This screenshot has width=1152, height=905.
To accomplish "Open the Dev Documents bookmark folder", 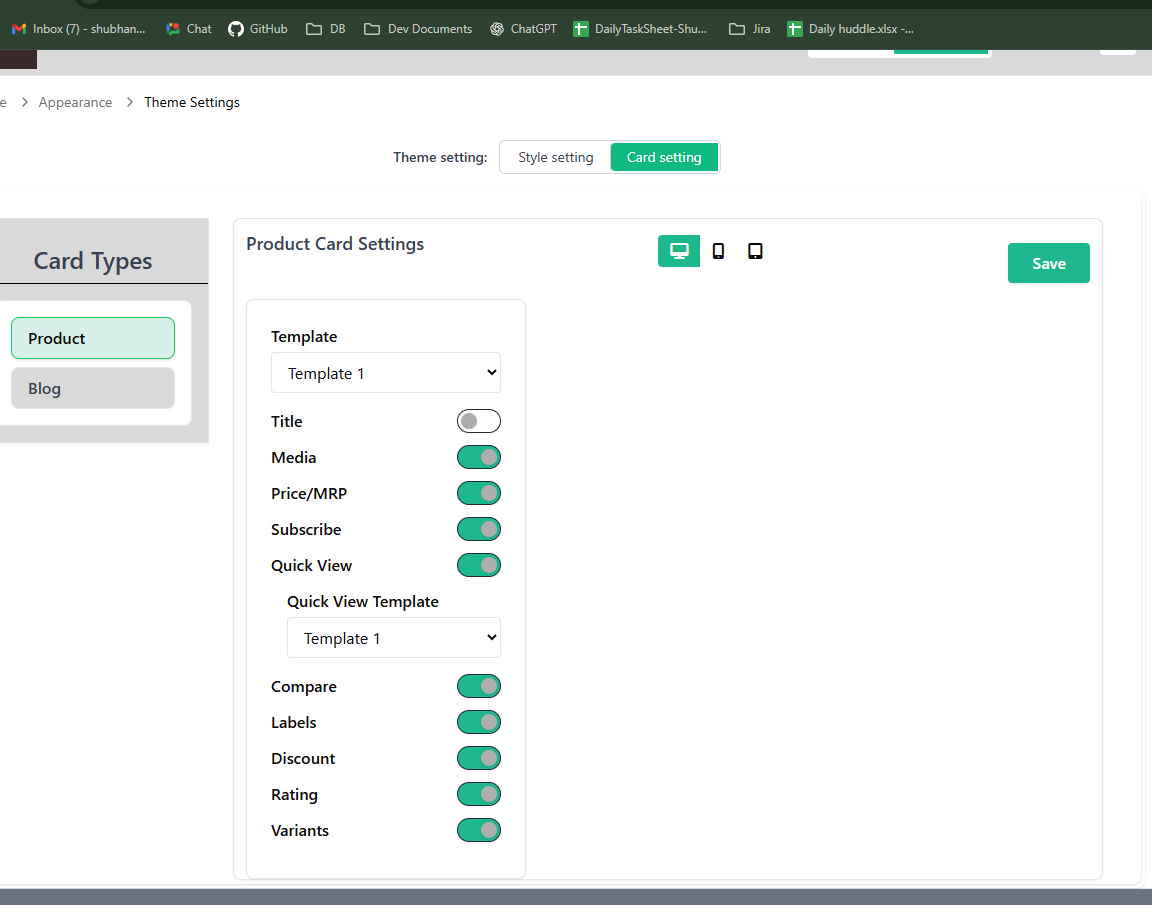I will point(418,29).
